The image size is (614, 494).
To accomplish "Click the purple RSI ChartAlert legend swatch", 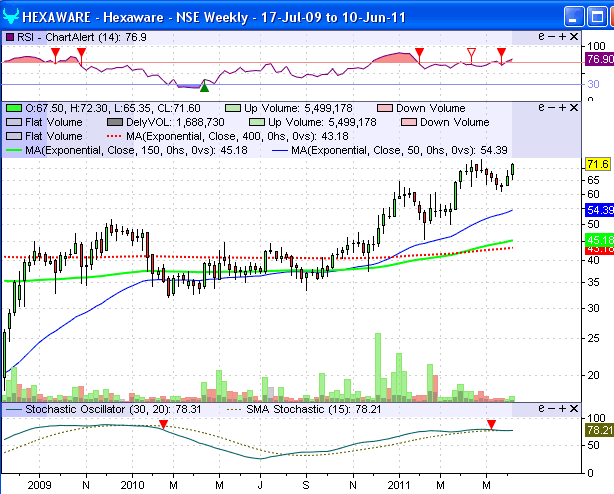I will (10, 37).
